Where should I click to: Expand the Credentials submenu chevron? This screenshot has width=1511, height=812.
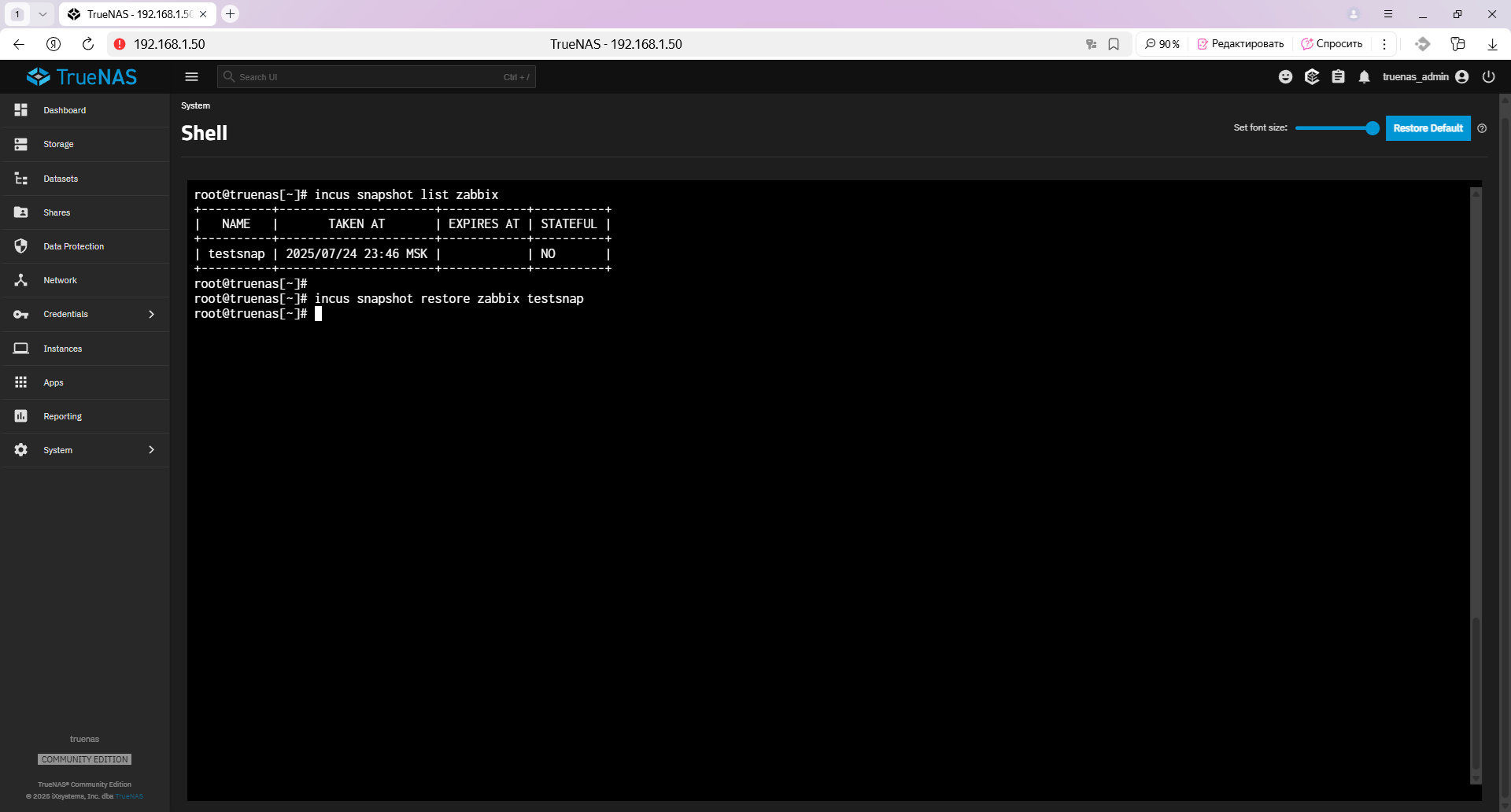[x=151, y=314]
